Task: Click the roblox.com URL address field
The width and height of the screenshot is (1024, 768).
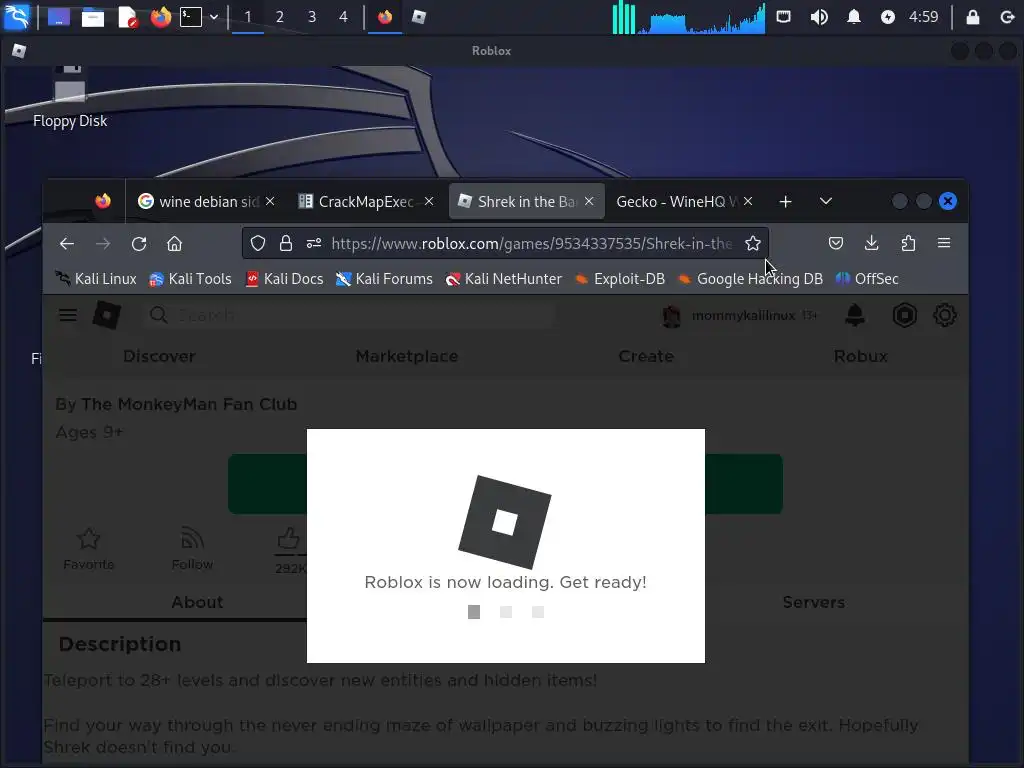Action: pos(532,244)
